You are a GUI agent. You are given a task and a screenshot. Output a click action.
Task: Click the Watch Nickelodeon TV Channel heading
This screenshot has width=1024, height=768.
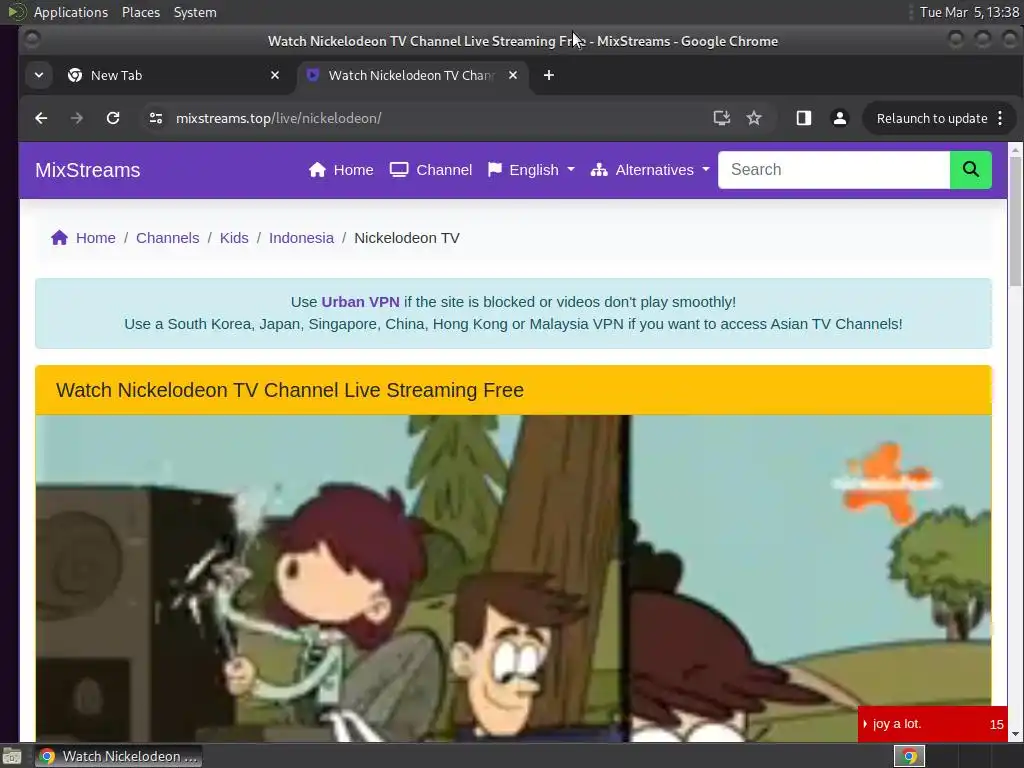click(x=290, y=390)
